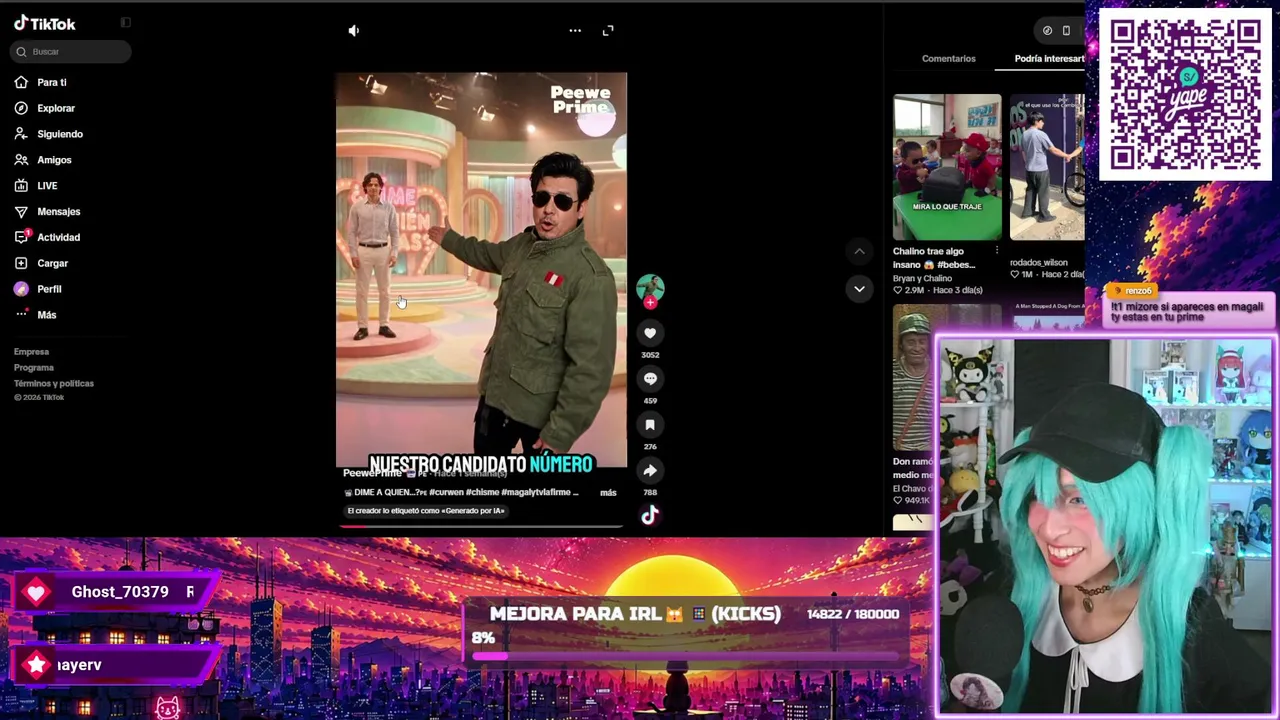Toggle fullscreen video mode

(608, 31)
